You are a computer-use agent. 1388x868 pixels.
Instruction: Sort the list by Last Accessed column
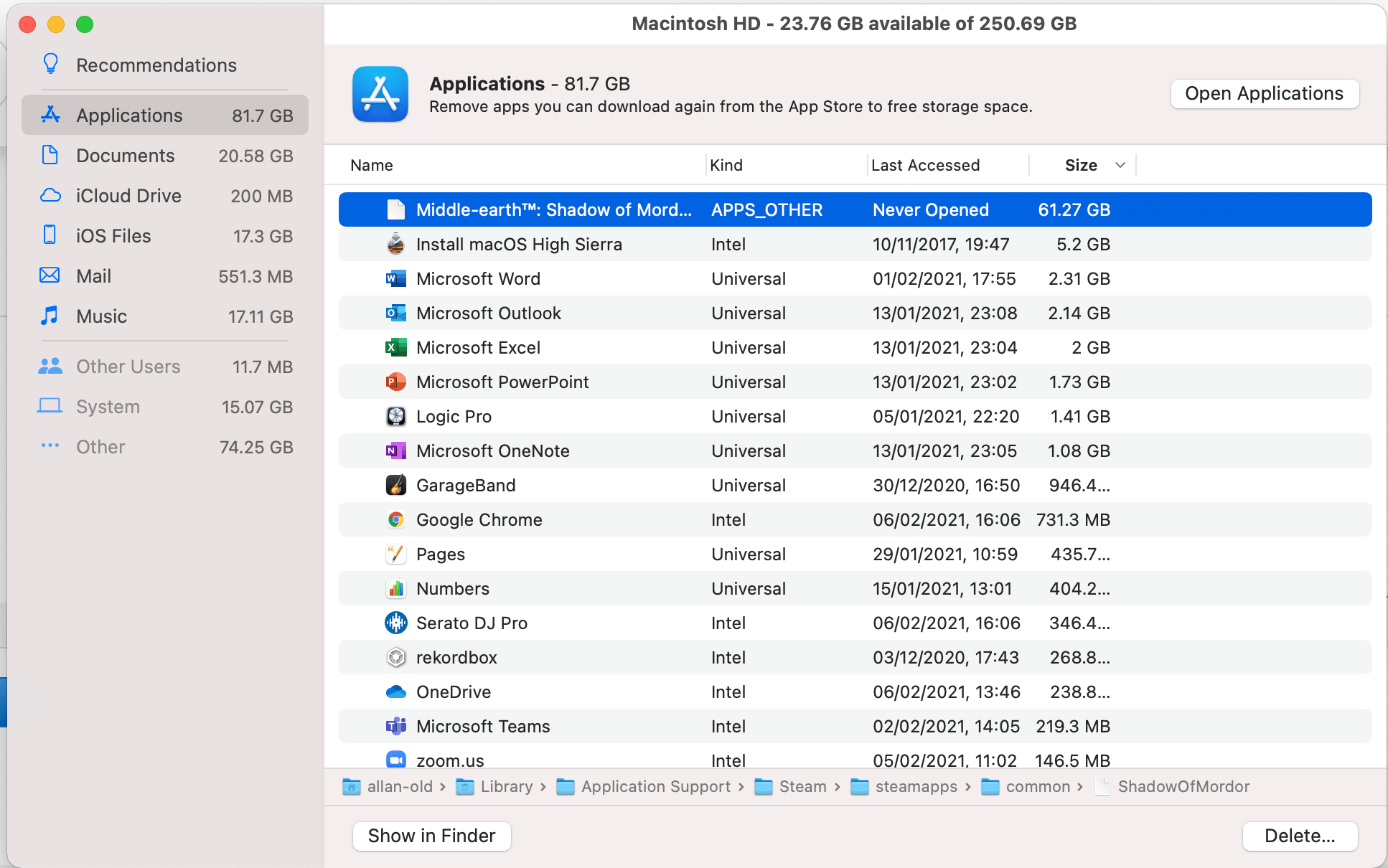[x=925, y=165]
